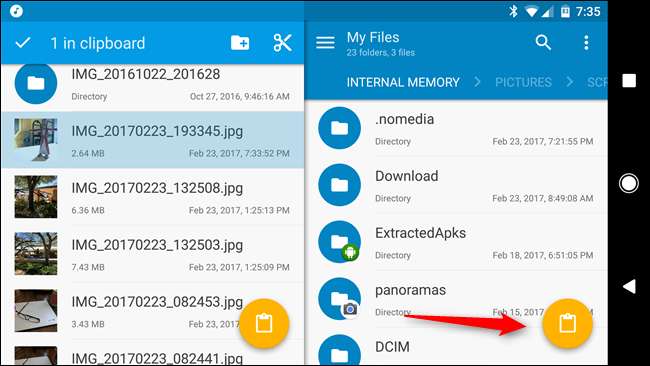
Task: Create new folder via folder-plus icon
Action: click(x=240, y=43)
